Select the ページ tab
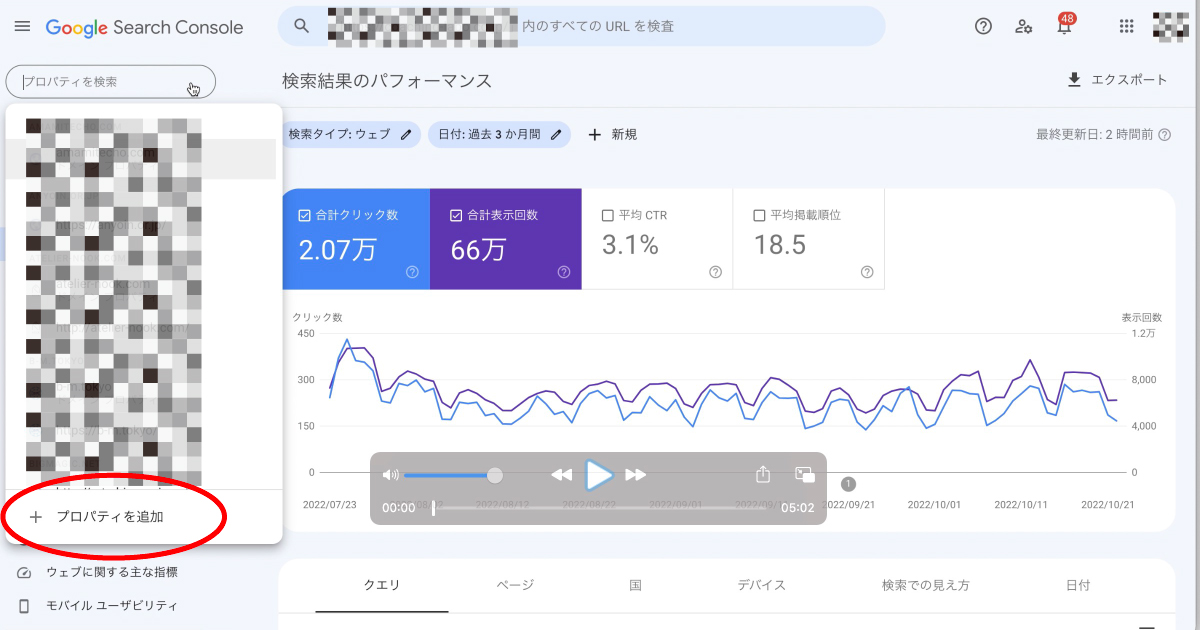The image size is (1200, 630). click(515, 585)
